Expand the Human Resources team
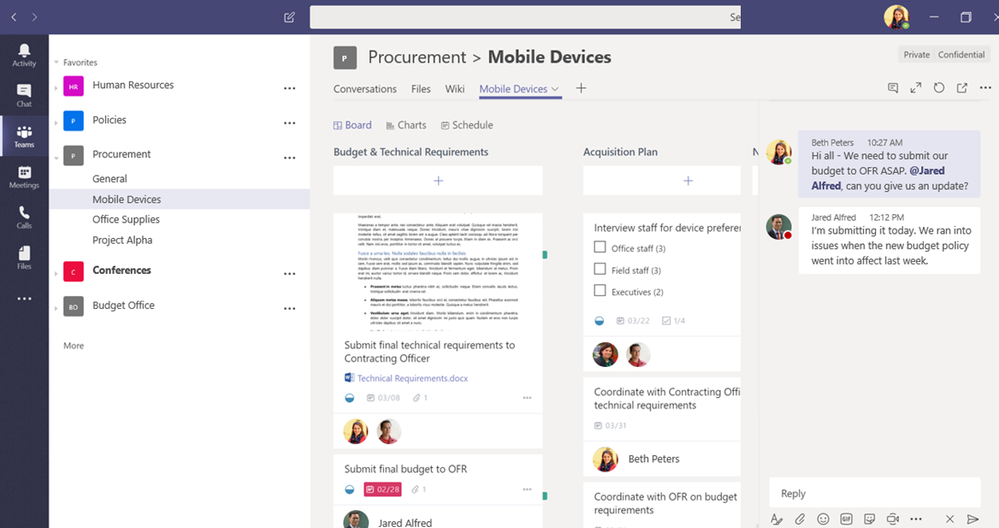 pos(56,87)
